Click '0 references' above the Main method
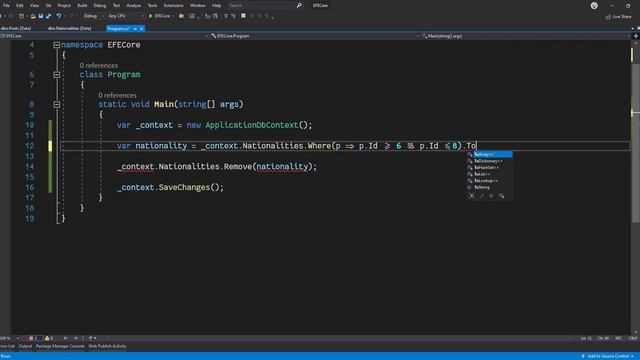This screenshot has width=640, height=360. tap(117, 95)
